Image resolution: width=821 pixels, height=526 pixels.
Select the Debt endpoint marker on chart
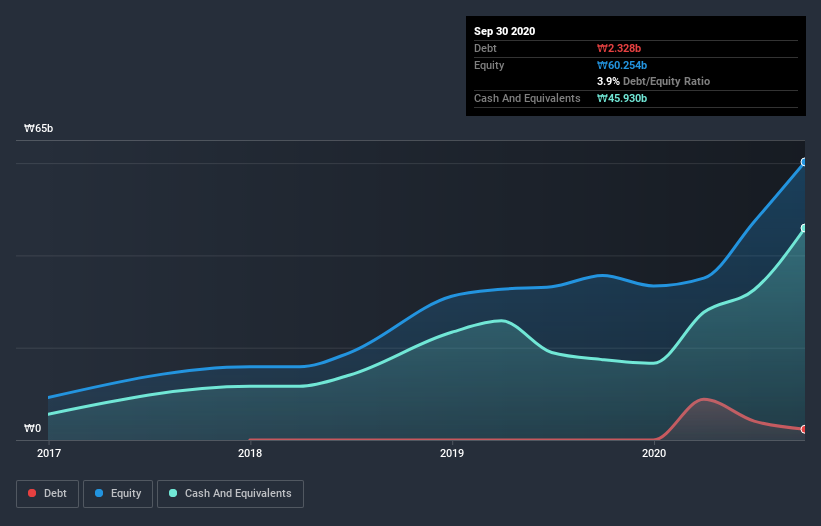pyautogui.click(x=804, y=429)
